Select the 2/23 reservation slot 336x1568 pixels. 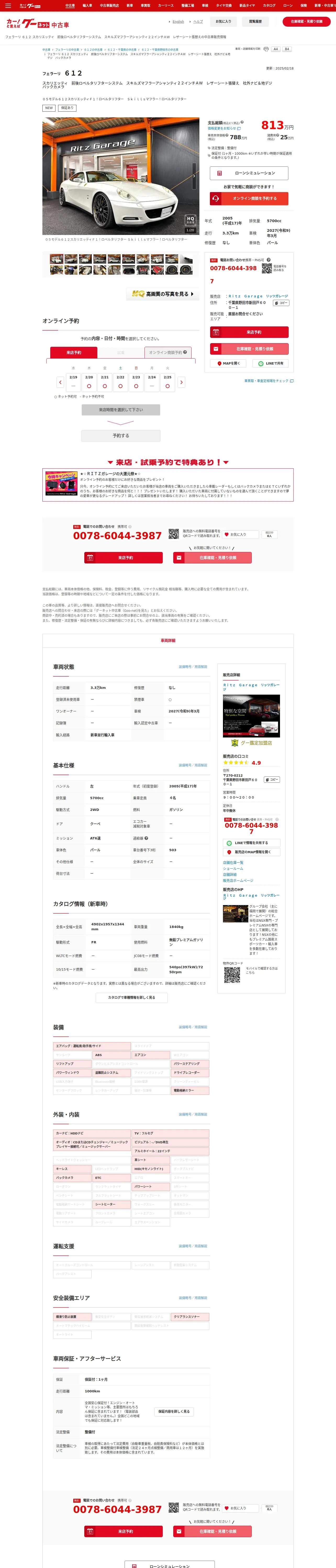click(136, 382)
